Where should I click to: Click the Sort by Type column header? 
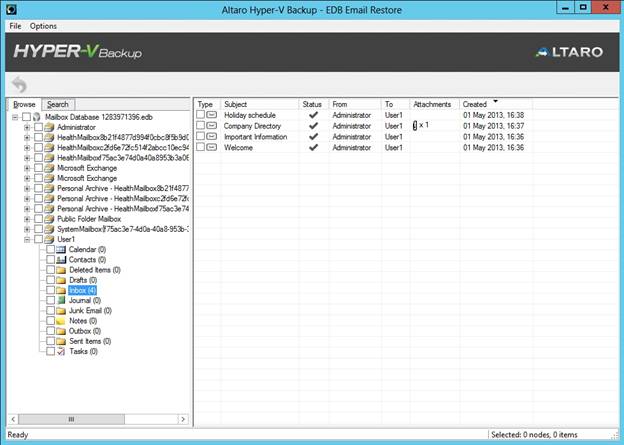pyautogui.click(x=207, y=104)
